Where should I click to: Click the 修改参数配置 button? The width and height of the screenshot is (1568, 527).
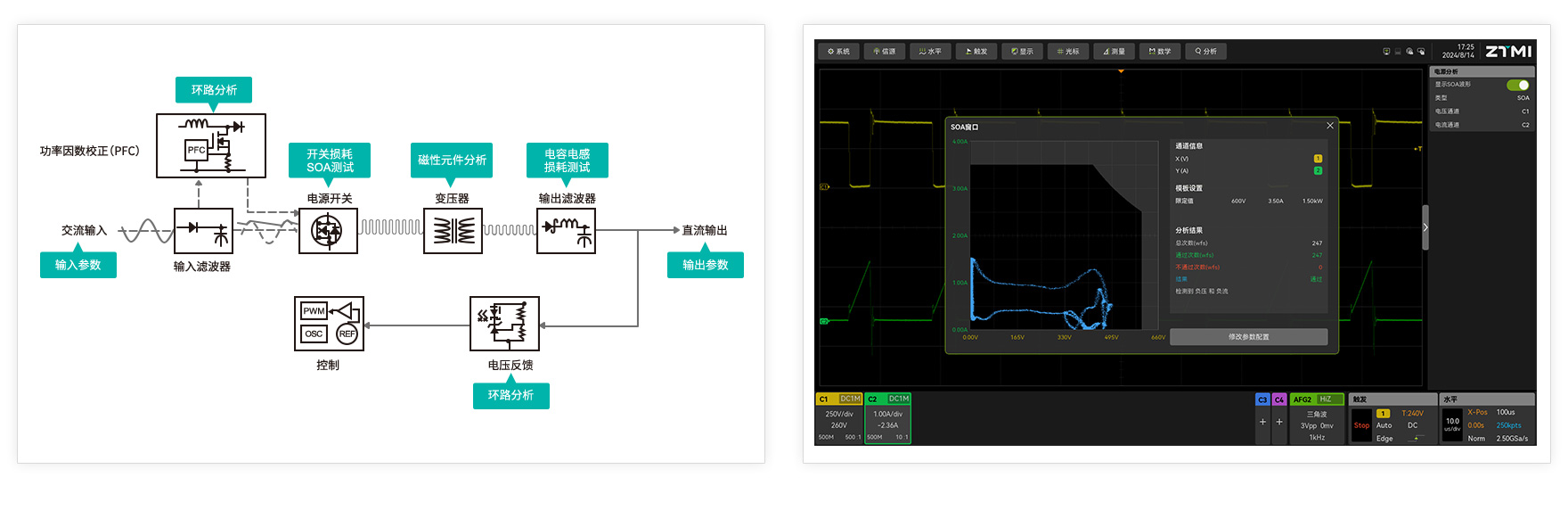[x=1248, y=337]
